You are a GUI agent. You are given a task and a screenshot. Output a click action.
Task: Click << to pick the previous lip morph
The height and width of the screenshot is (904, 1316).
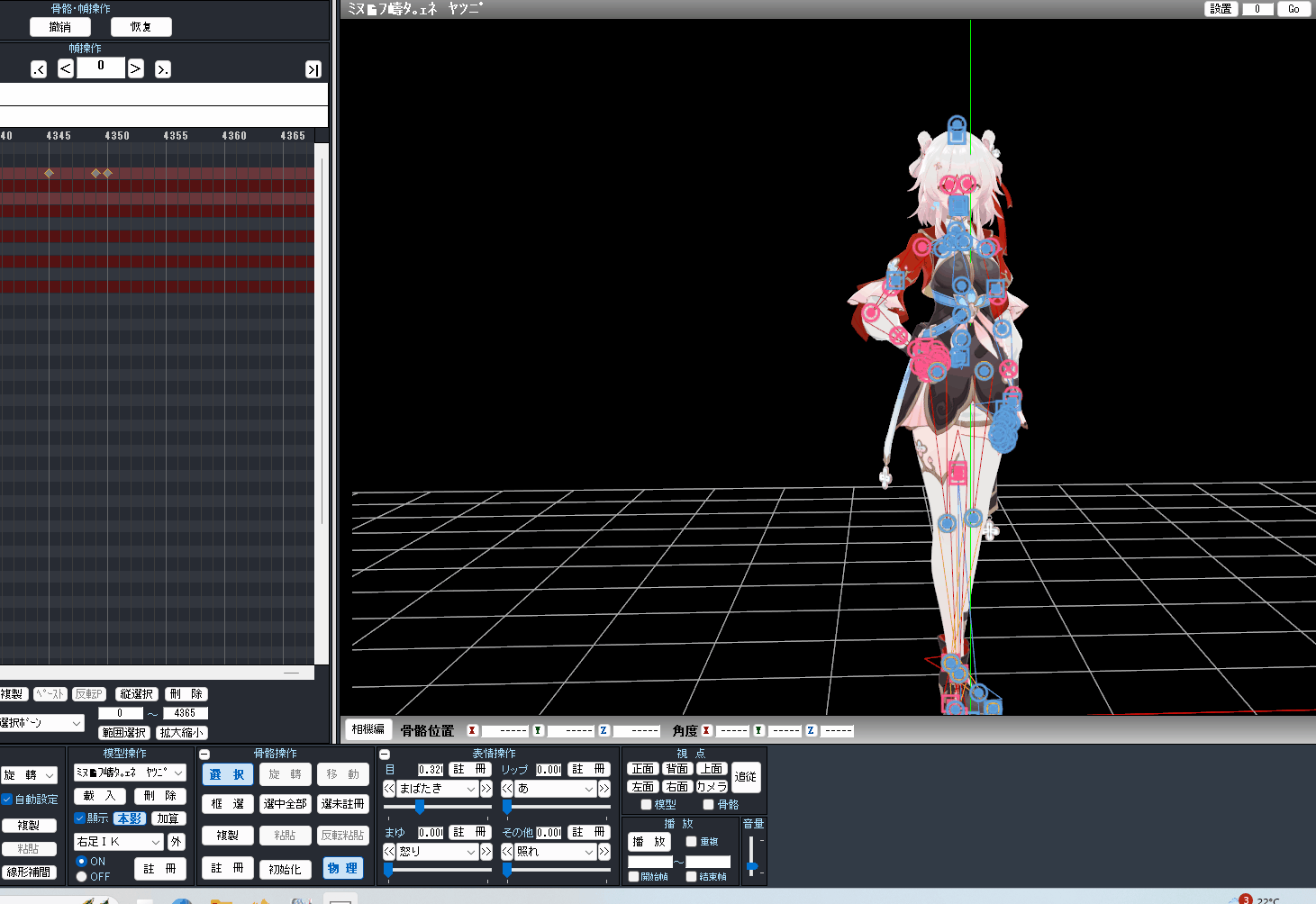coord(505,788)
